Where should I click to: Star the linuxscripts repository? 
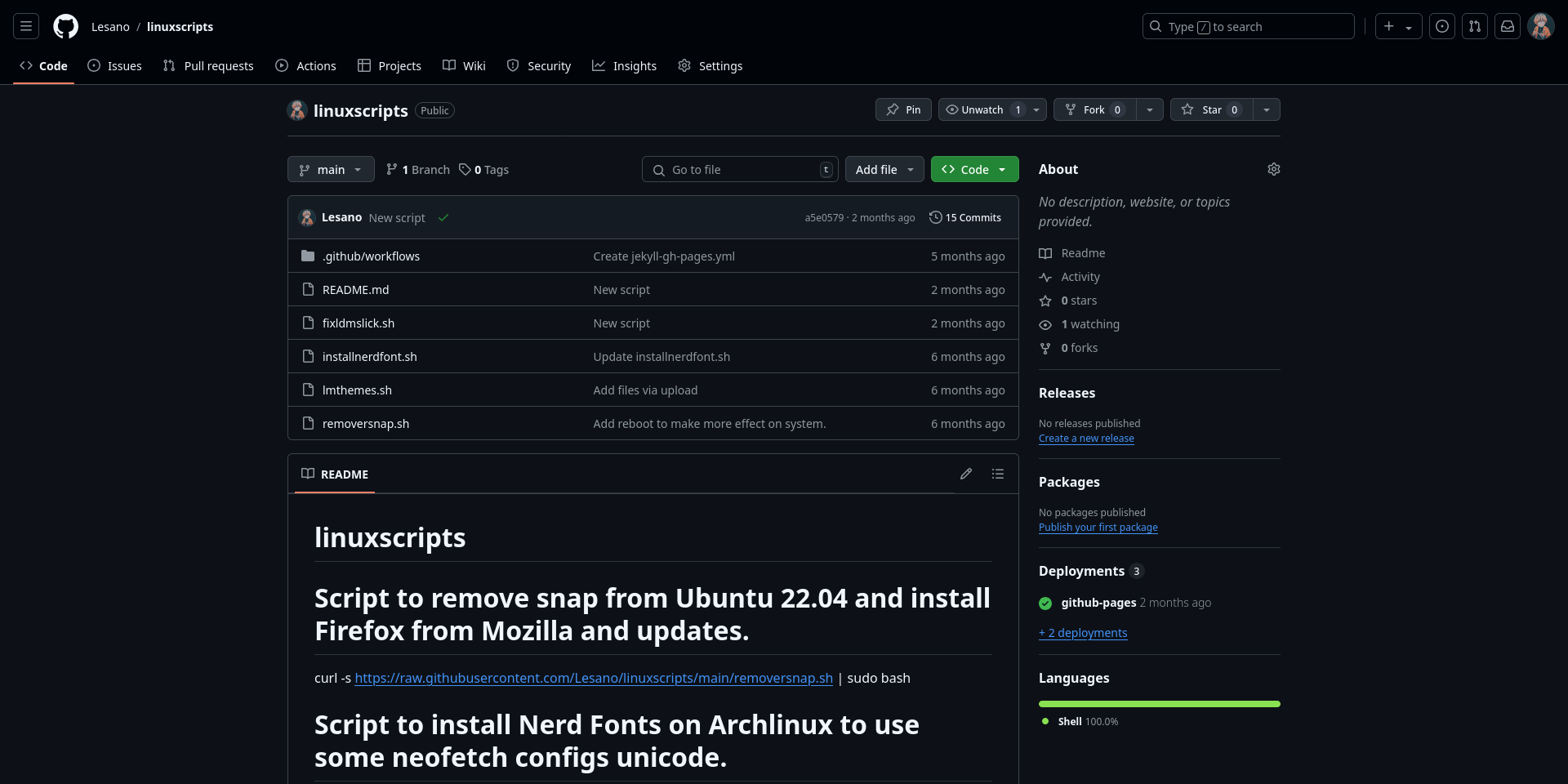click(1212, 109)
